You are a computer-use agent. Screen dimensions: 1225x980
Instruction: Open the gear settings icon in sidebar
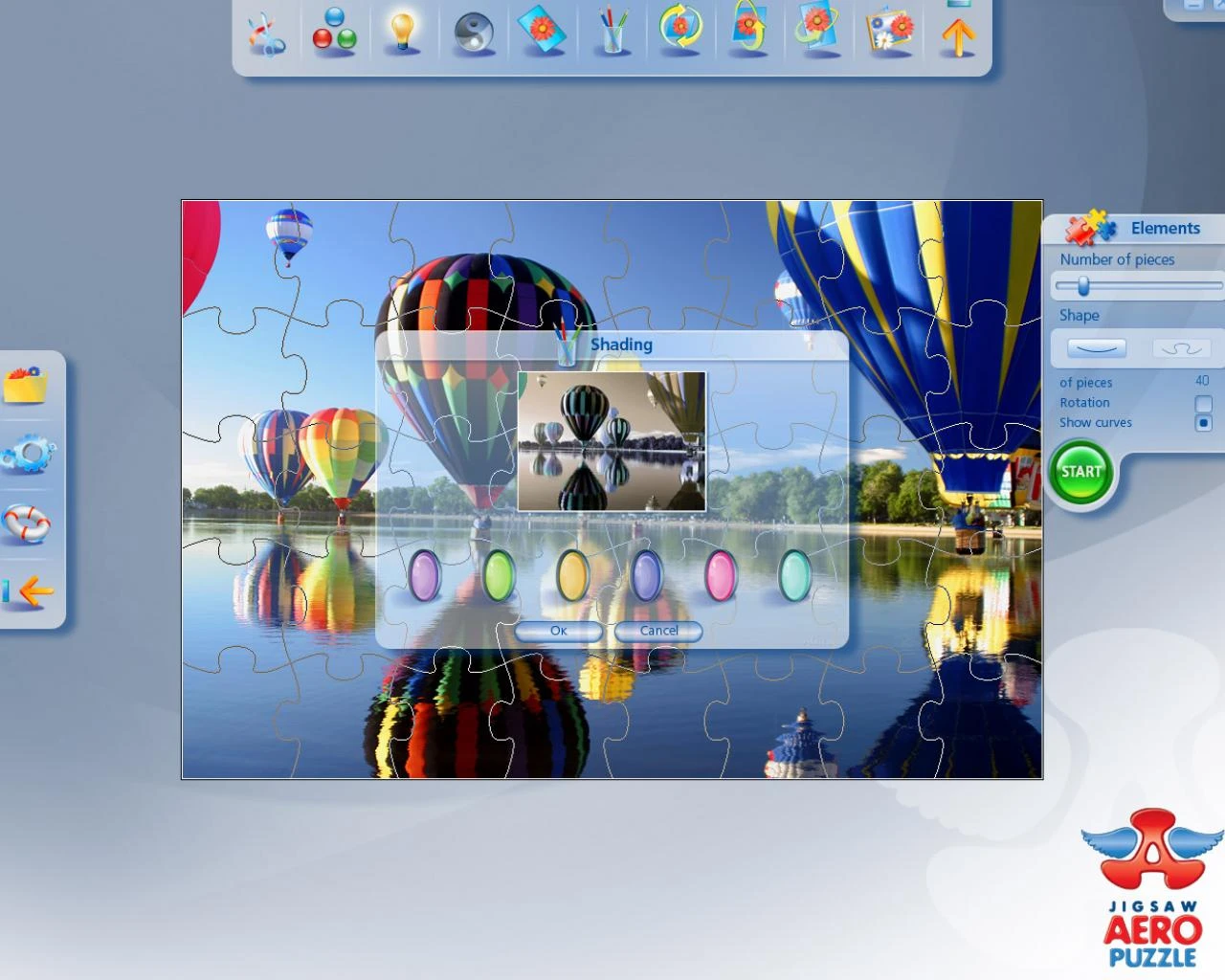coord(28,454)
